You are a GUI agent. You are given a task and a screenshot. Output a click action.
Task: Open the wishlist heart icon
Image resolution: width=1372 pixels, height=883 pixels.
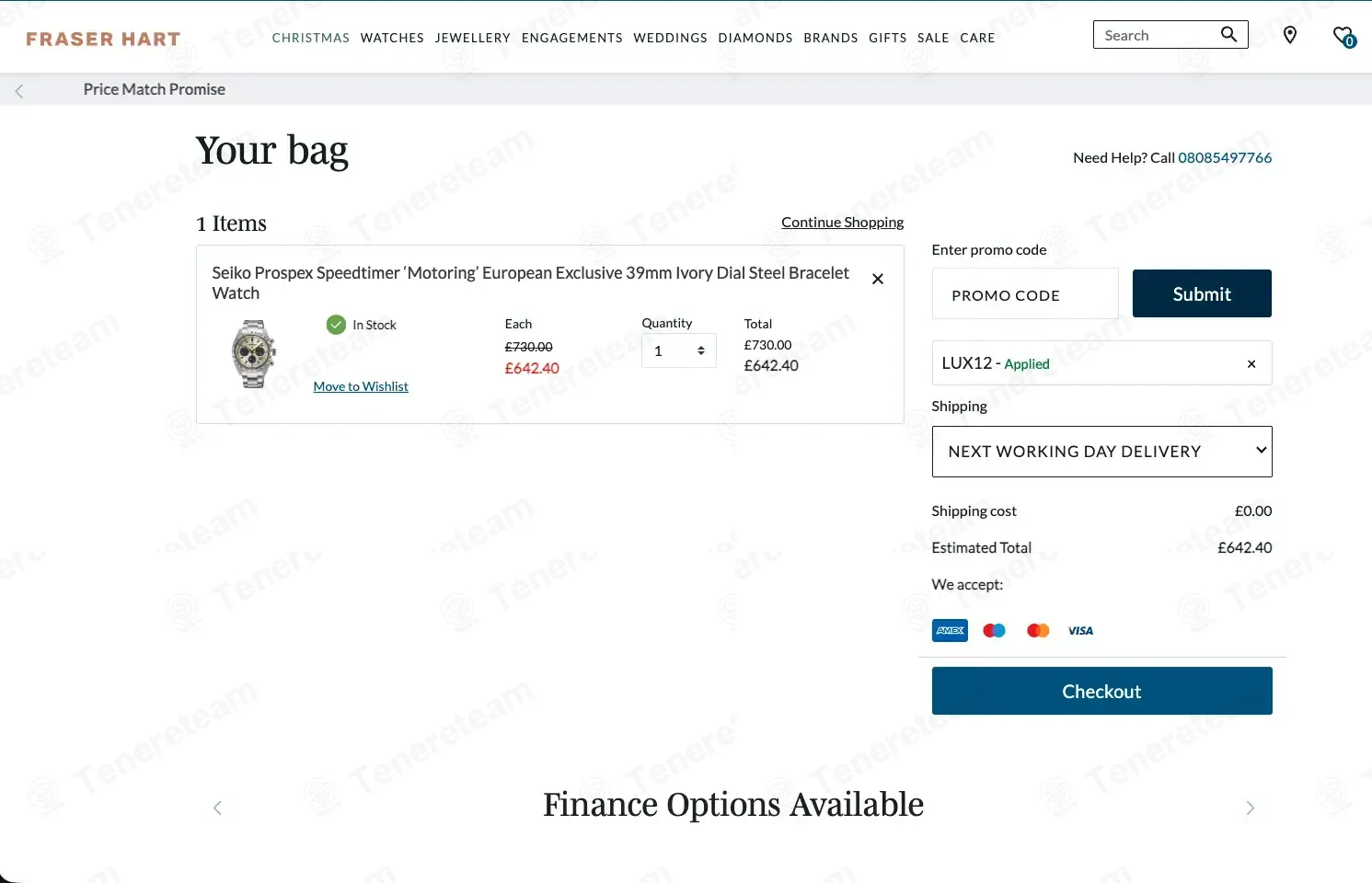pos(1343,37)
